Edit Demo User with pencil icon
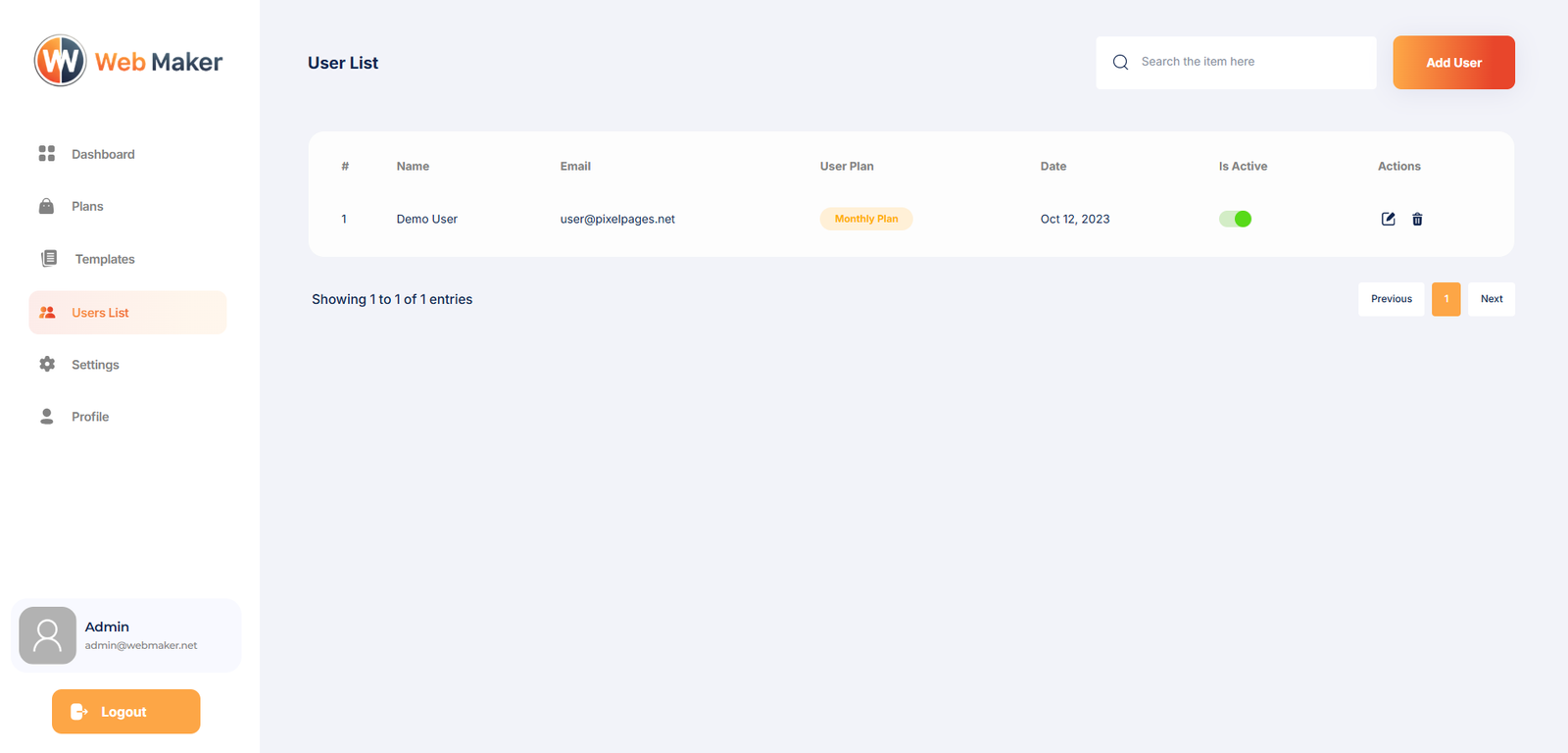 point(1388,219)
